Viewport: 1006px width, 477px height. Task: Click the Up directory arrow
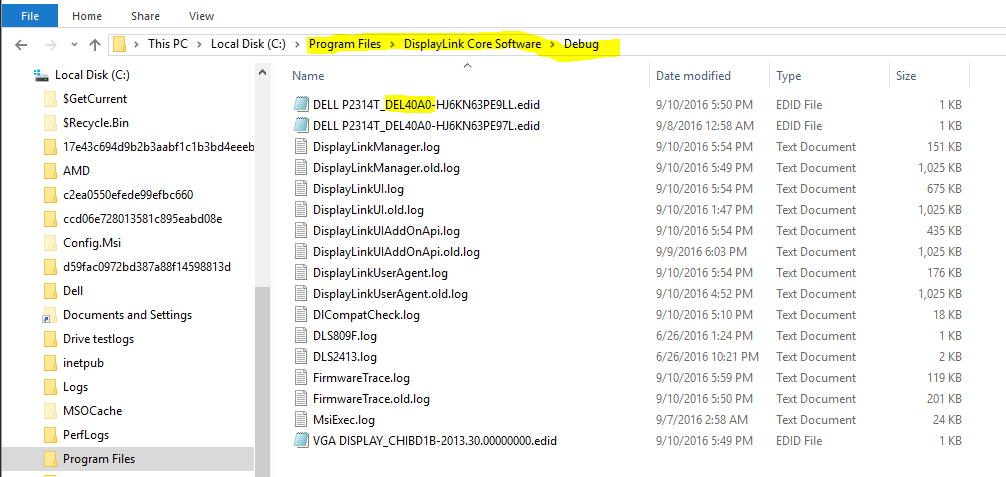click(x=95, y=45)
